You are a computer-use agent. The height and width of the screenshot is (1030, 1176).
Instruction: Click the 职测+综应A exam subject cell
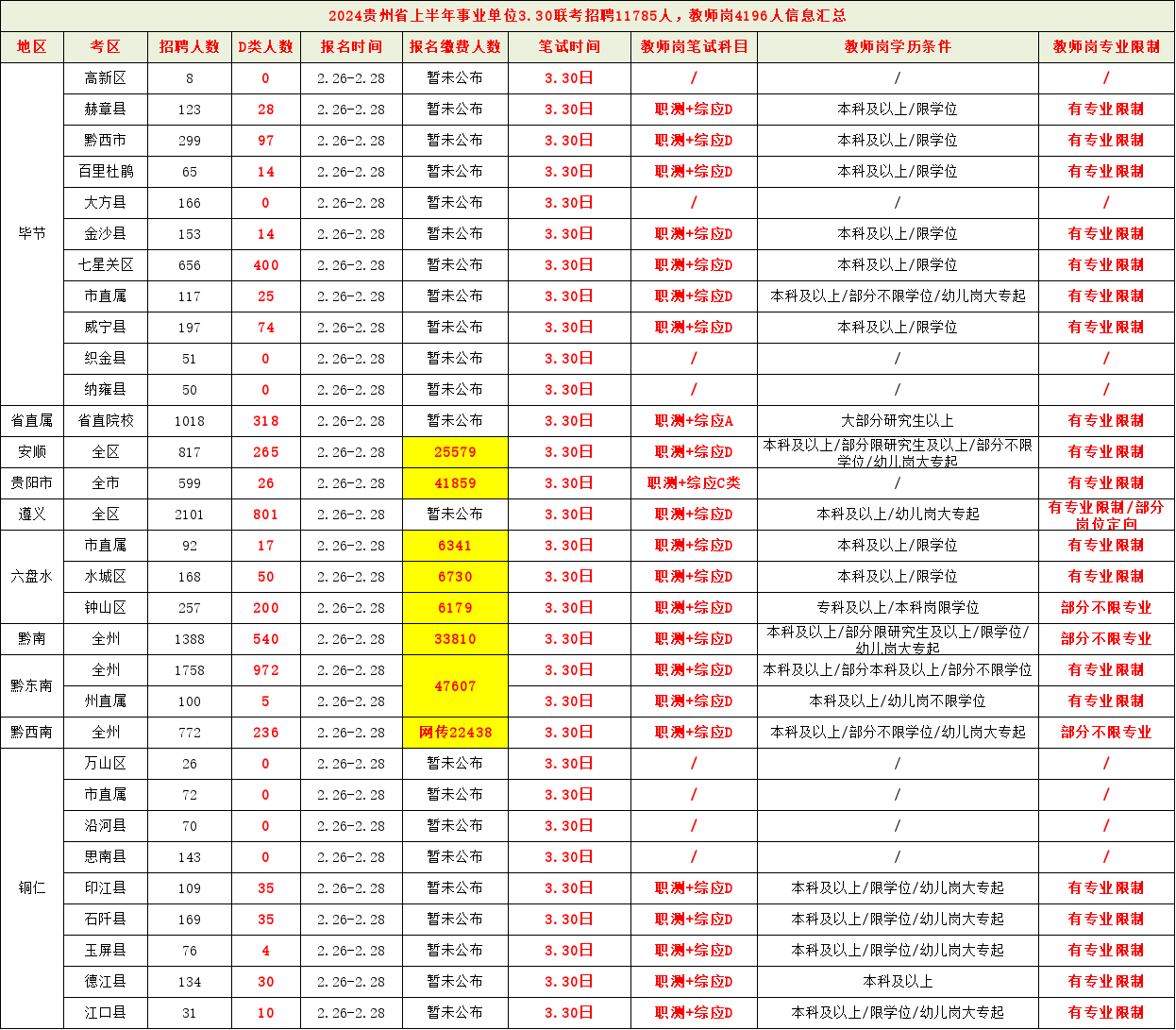point(694,421)
